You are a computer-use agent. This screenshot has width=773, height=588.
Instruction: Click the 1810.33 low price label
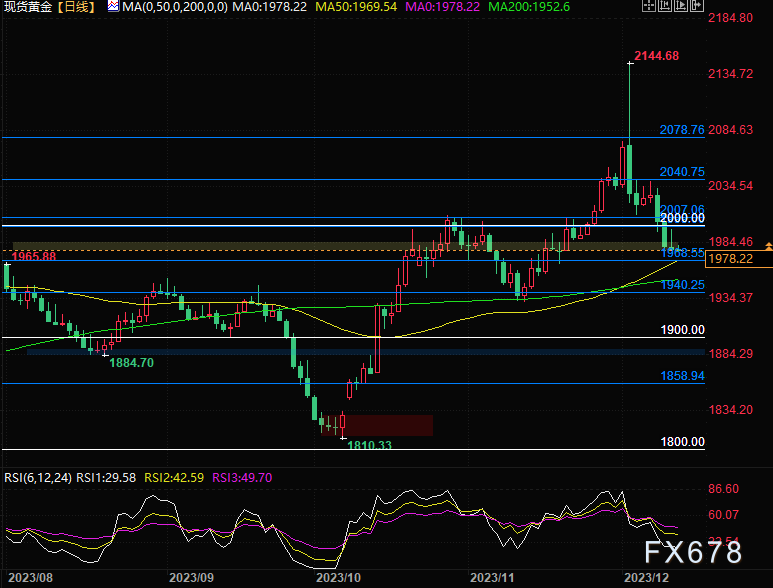coord(369,445)
